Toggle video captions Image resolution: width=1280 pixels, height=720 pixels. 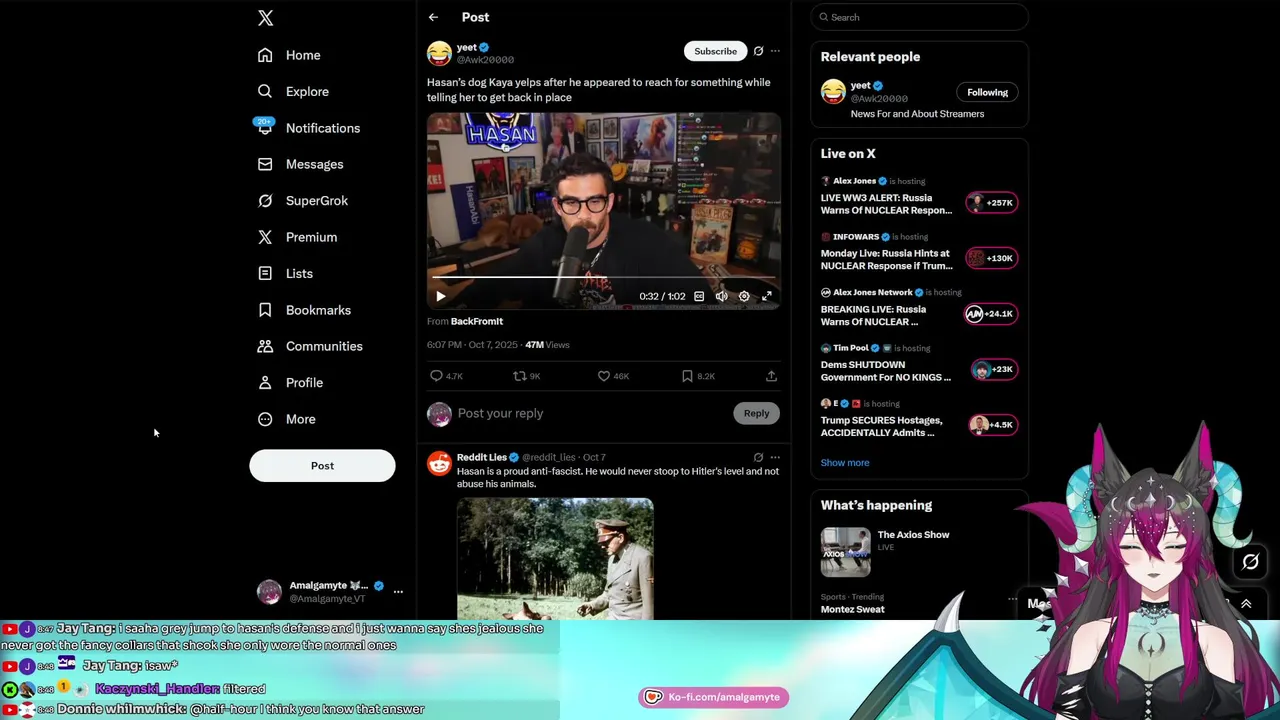click(x=699, y=296)
